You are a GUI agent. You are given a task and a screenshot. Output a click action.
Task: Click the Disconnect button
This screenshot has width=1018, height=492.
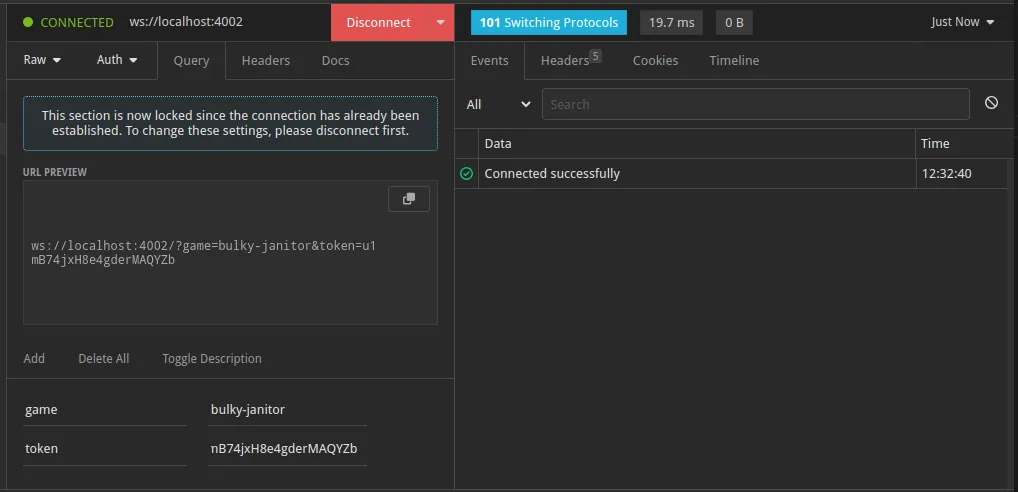coord(378,22)
